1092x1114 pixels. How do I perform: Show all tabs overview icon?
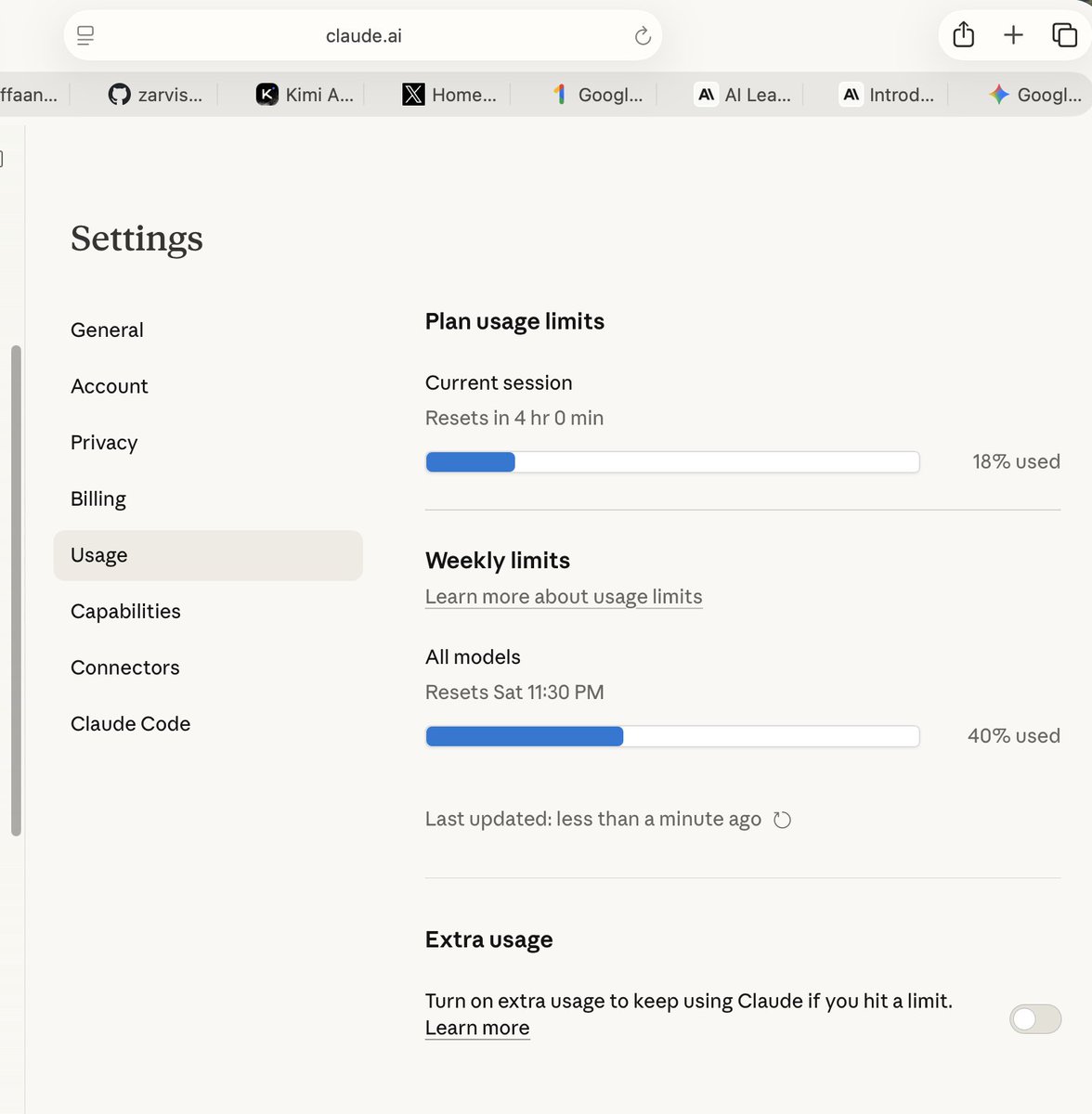pos(1064,35)
